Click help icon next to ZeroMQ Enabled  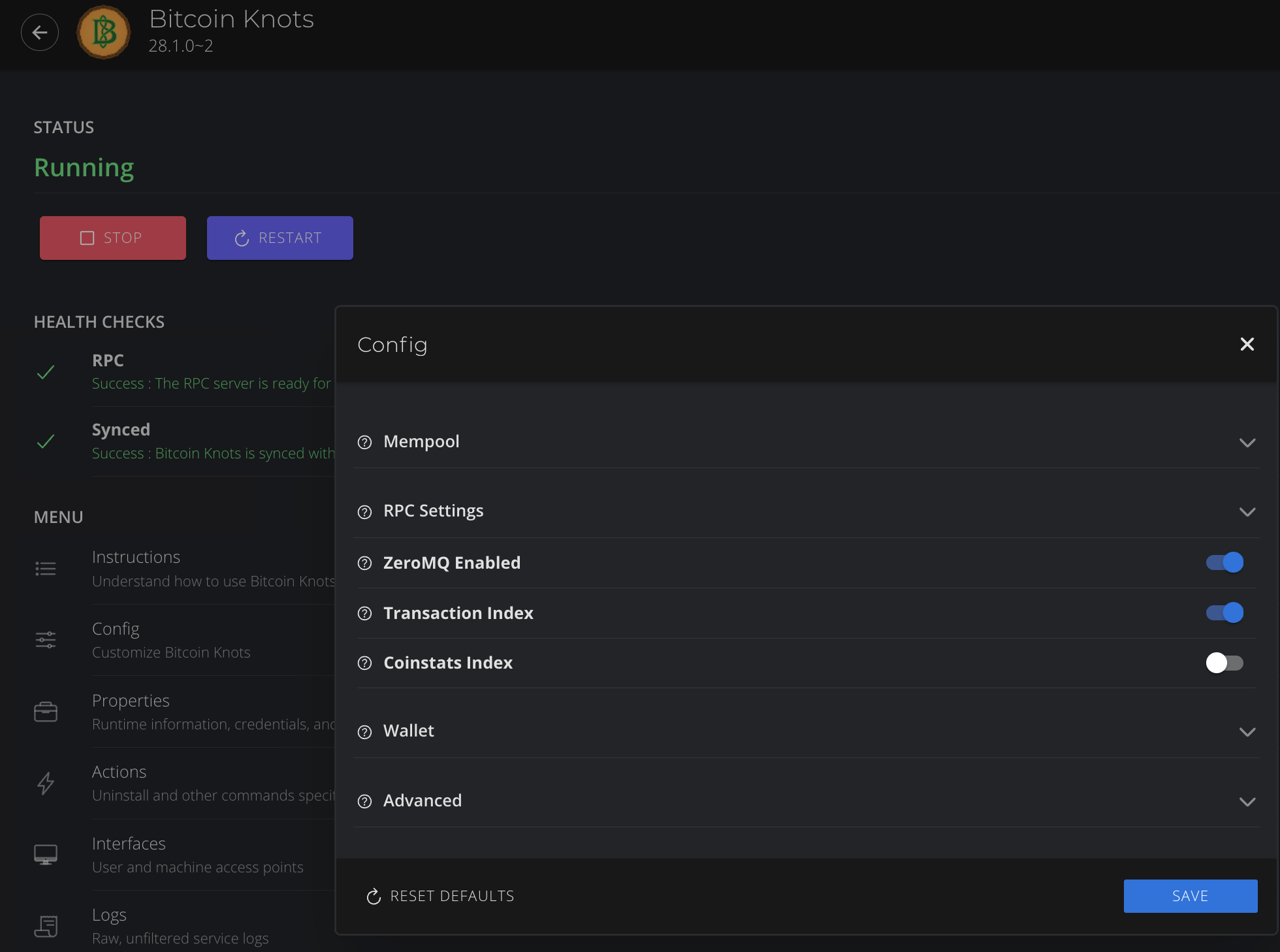tap(365, 563)
